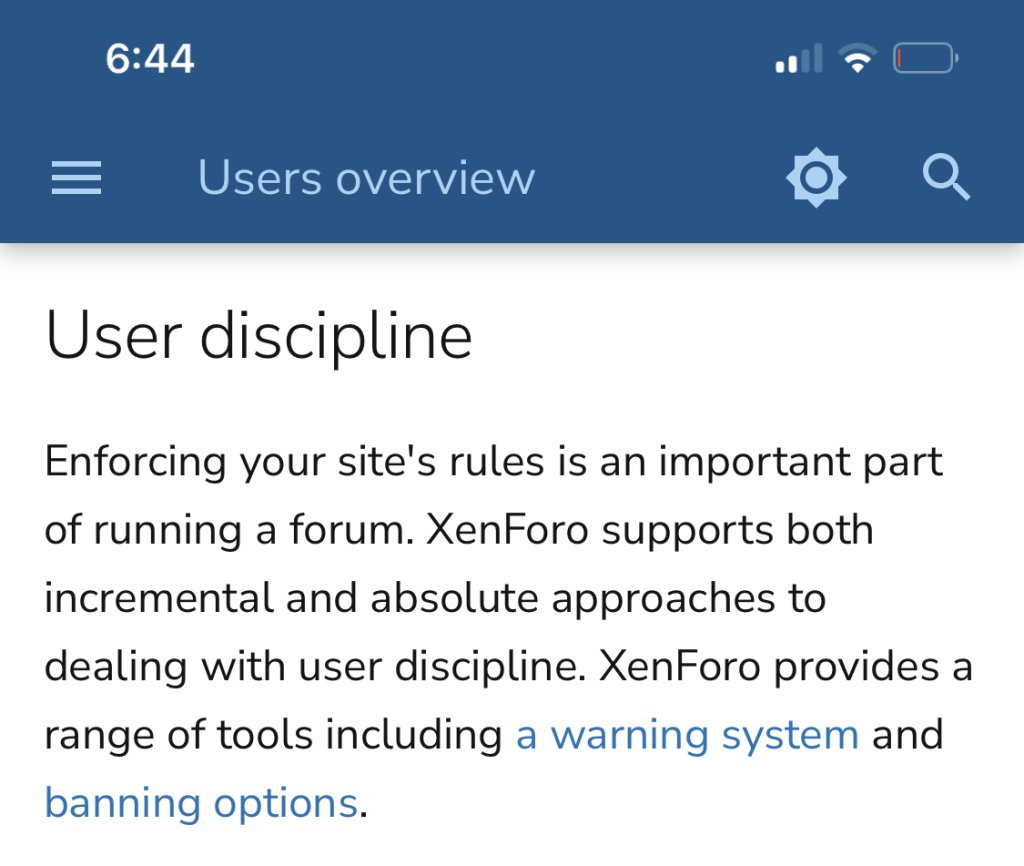Click "XenForo" before the word "provides"
1024x866 pixels.
click(680, 667)
